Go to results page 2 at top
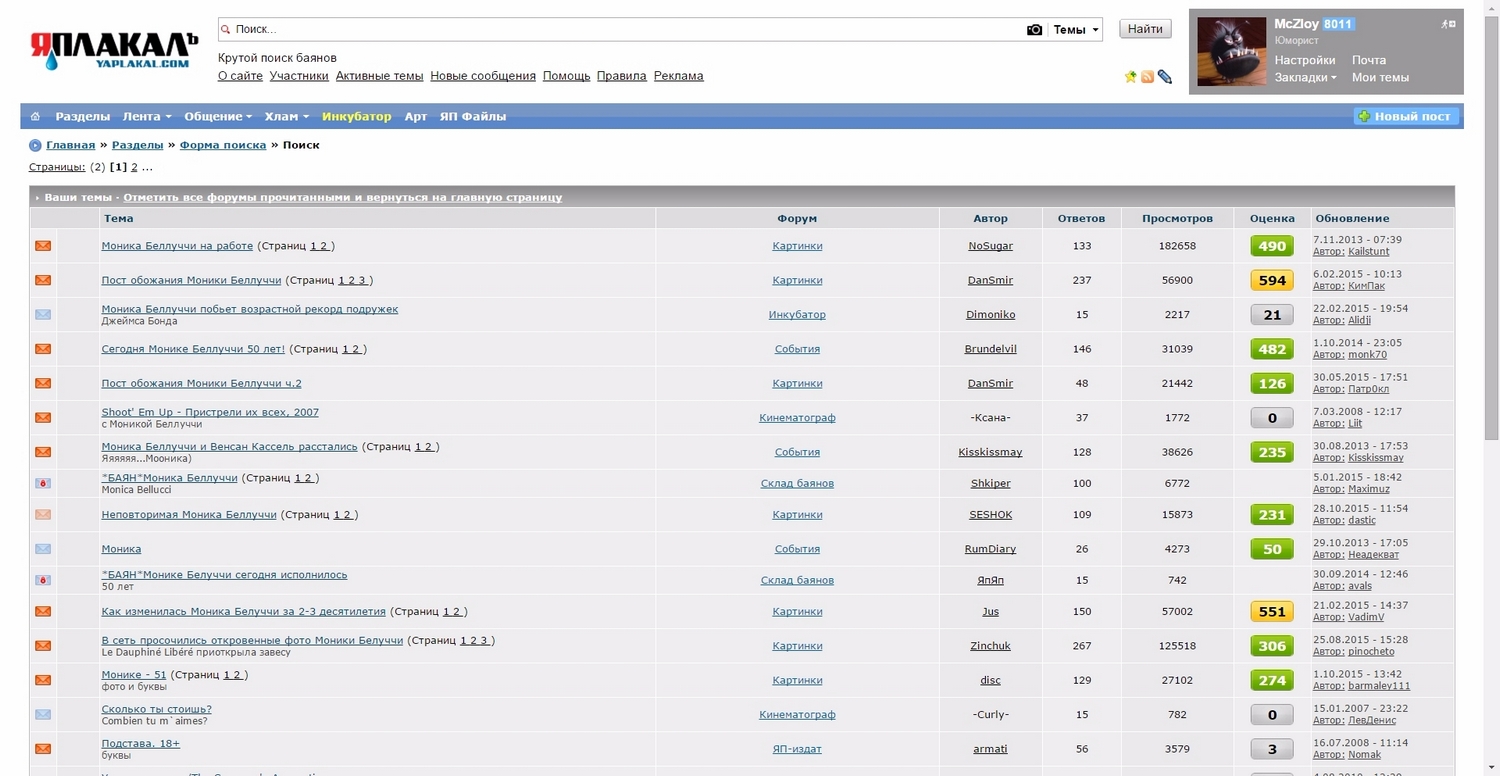Viewport: 1500px width, 776px height. (x=135, y=167)
